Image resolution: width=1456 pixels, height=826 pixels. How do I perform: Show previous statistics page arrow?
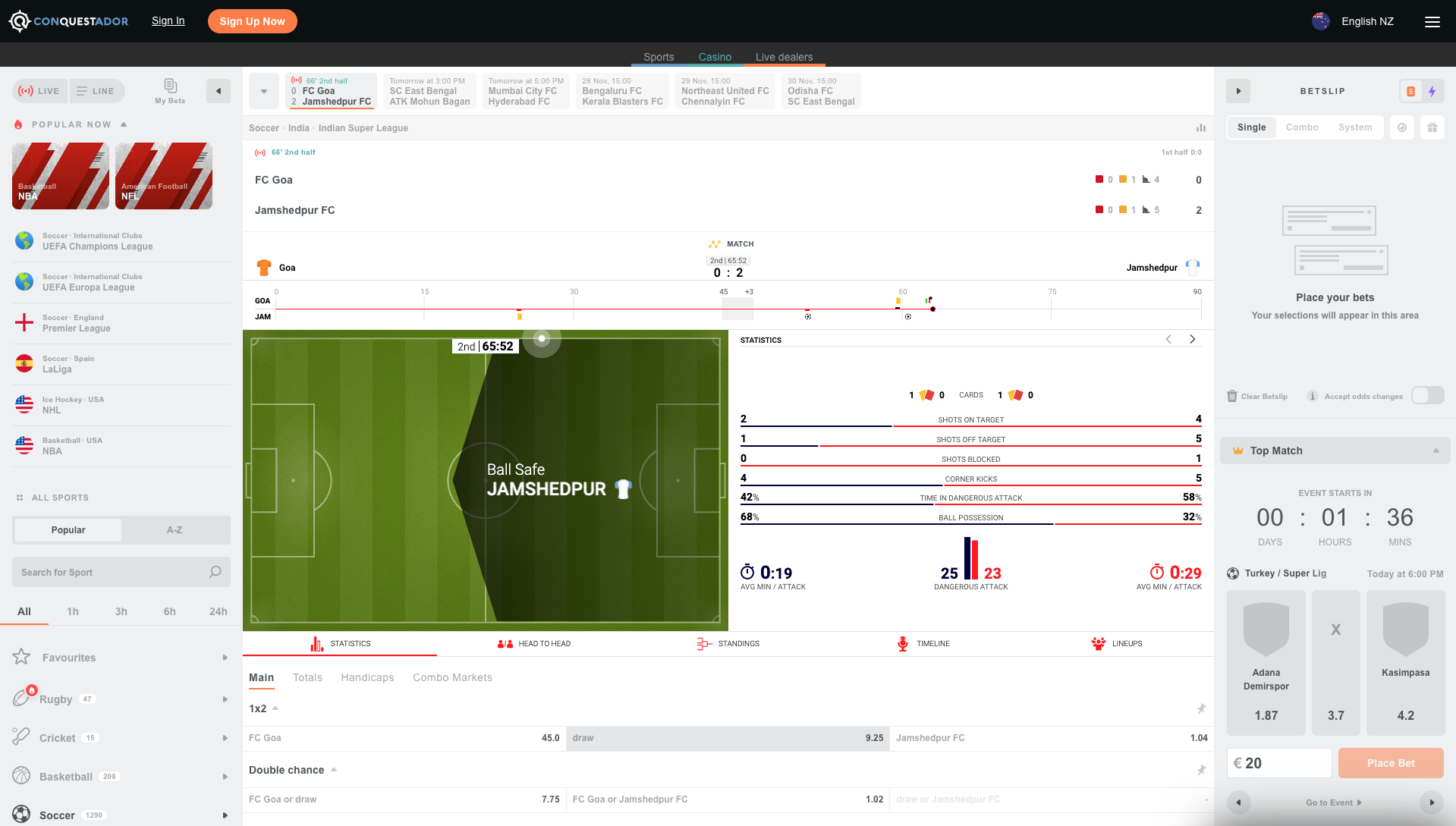tap(1168, 339)
